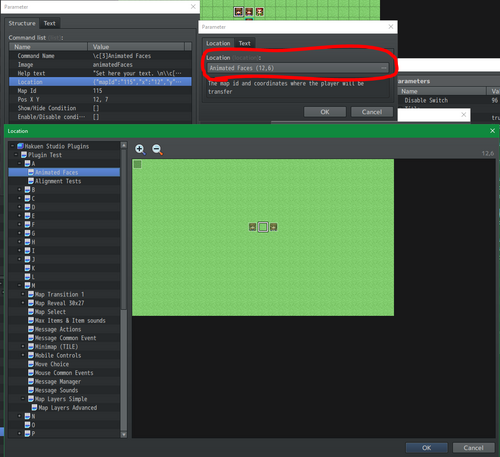Image resolution: width=500 pixels, height=457 pixels.
Task: Click the Map Select map icon
Action: coord(31,312)
